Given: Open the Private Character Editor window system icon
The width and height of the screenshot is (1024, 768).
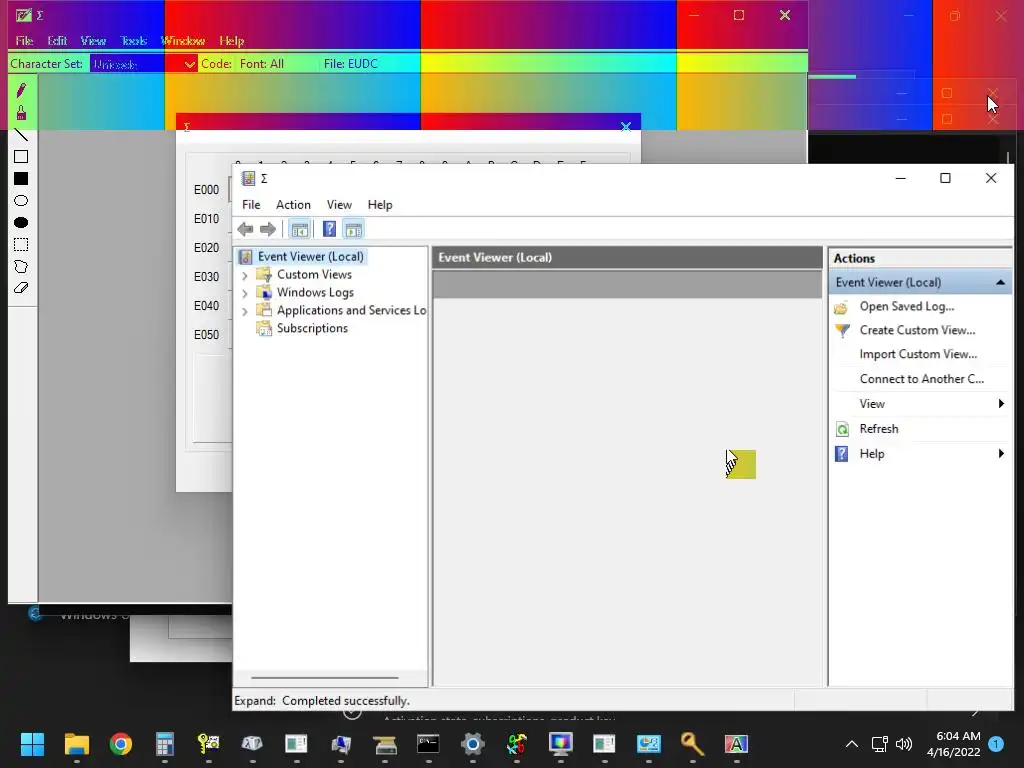Looking at the screenshot, I should pyautogui.click(x=24, y=15).
